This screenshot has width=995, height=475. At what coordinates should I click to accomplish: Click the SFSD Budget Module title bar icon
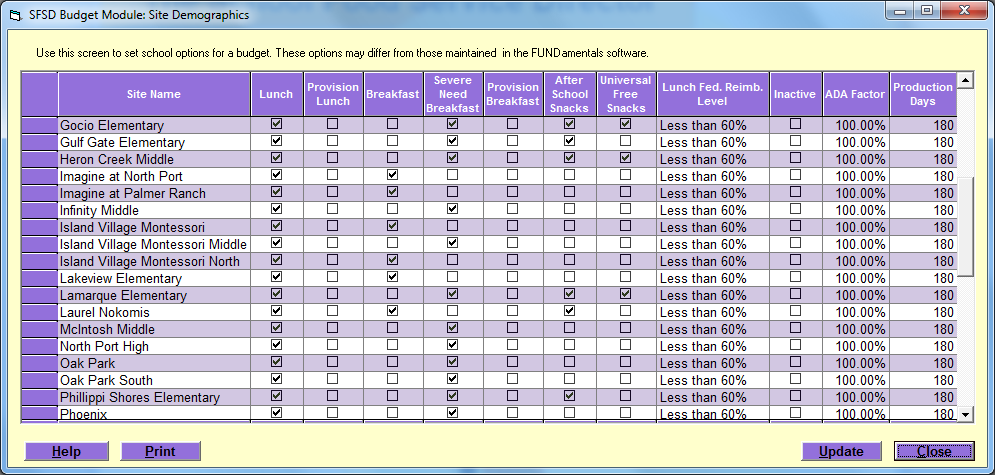click(15, 15)
